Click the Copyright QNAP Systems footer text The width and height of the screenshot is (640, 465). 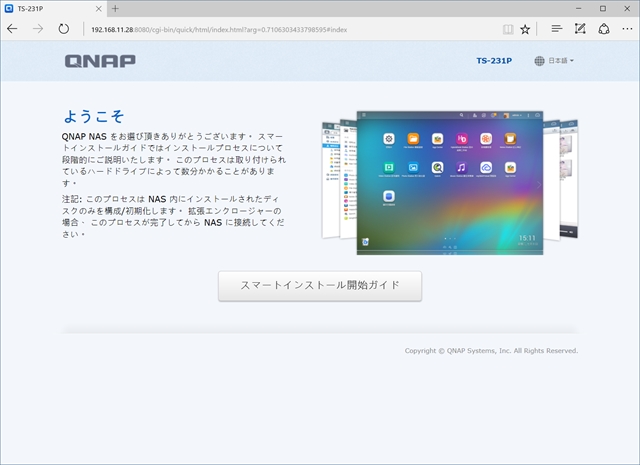[491, 351]
